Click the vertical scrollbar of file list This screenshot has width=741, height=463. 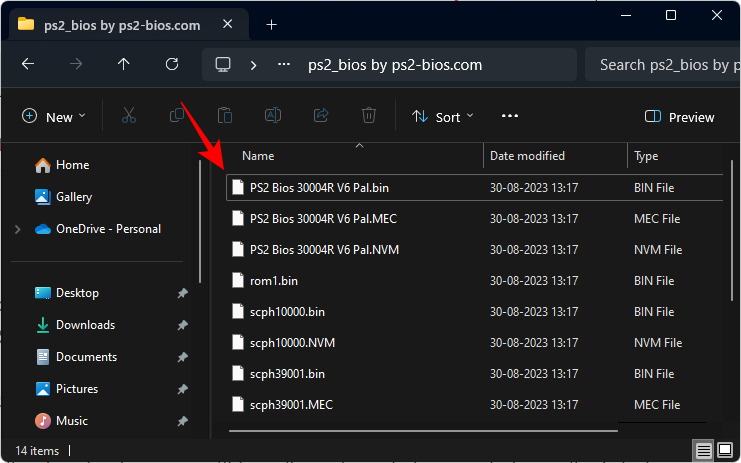(x=732, y=231)
